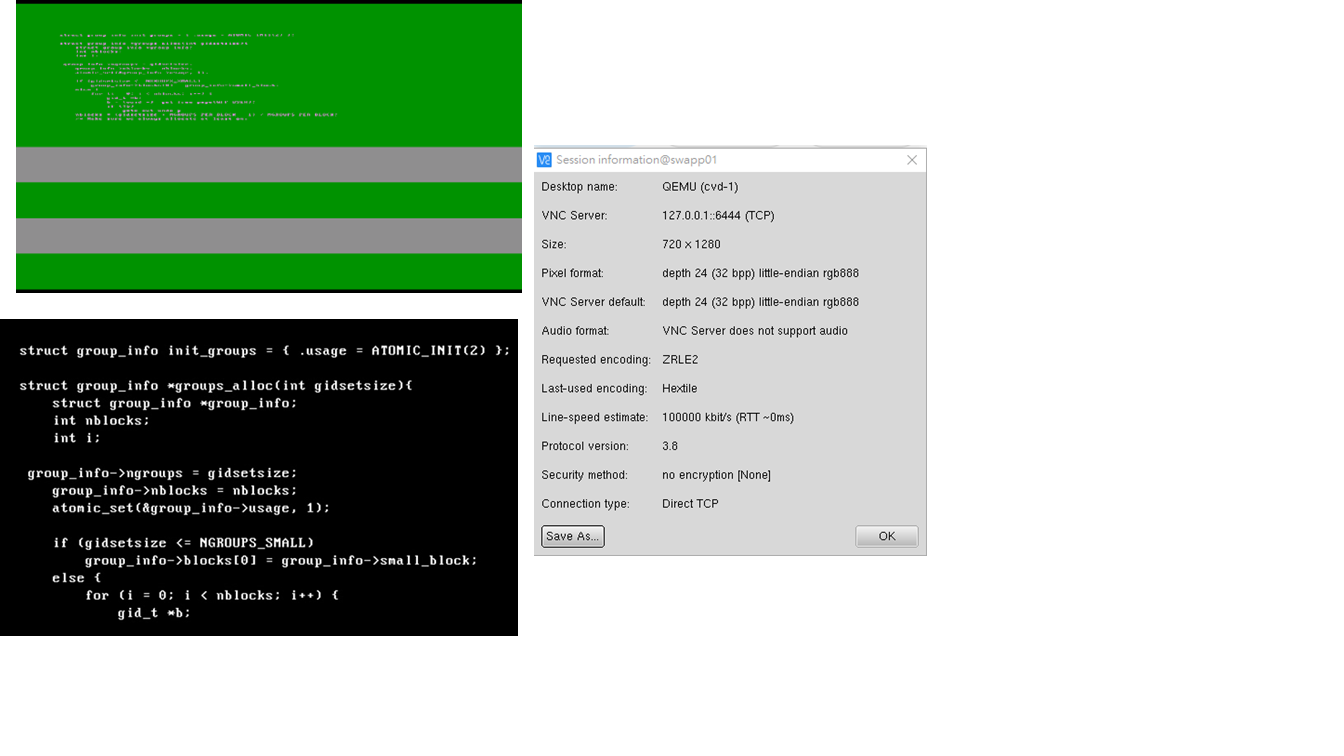1344x756 pixels.
Task: Click the VNC Server does not support audio text
Action: [x=755, y=331]
